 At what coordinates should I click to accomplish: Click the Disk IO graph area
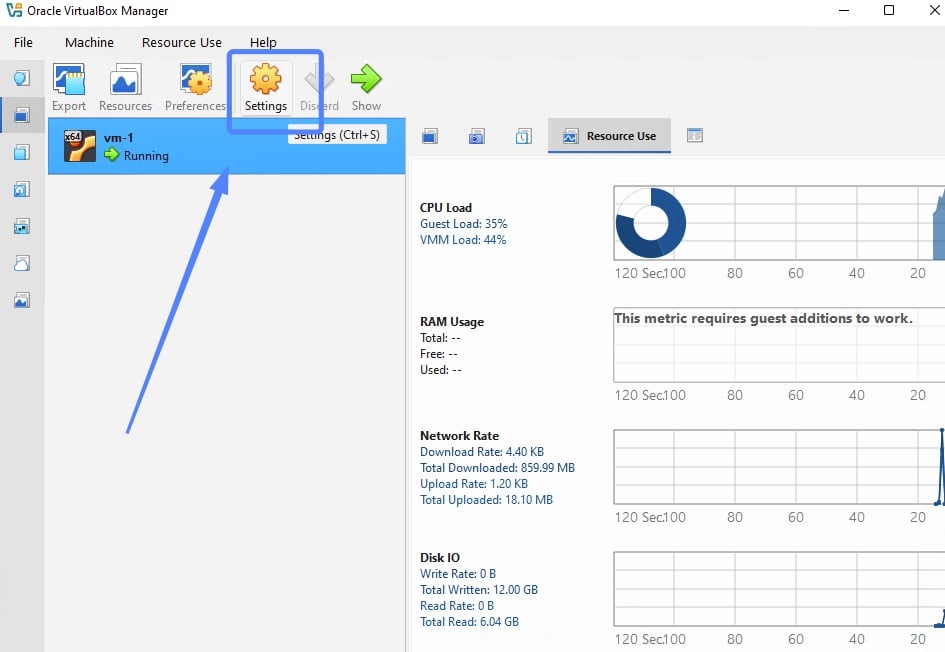[x=779, y=589]
